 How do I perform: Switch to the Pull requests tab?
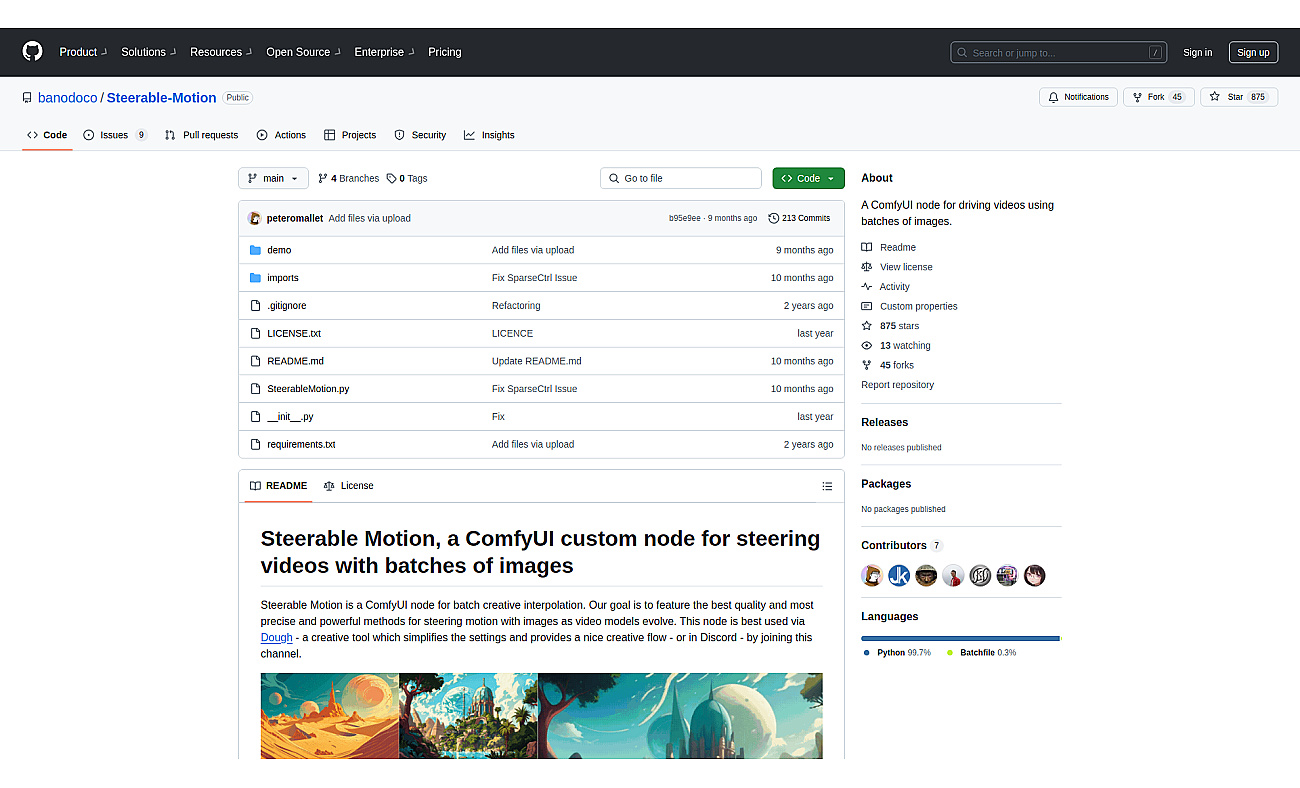point(201,135)
